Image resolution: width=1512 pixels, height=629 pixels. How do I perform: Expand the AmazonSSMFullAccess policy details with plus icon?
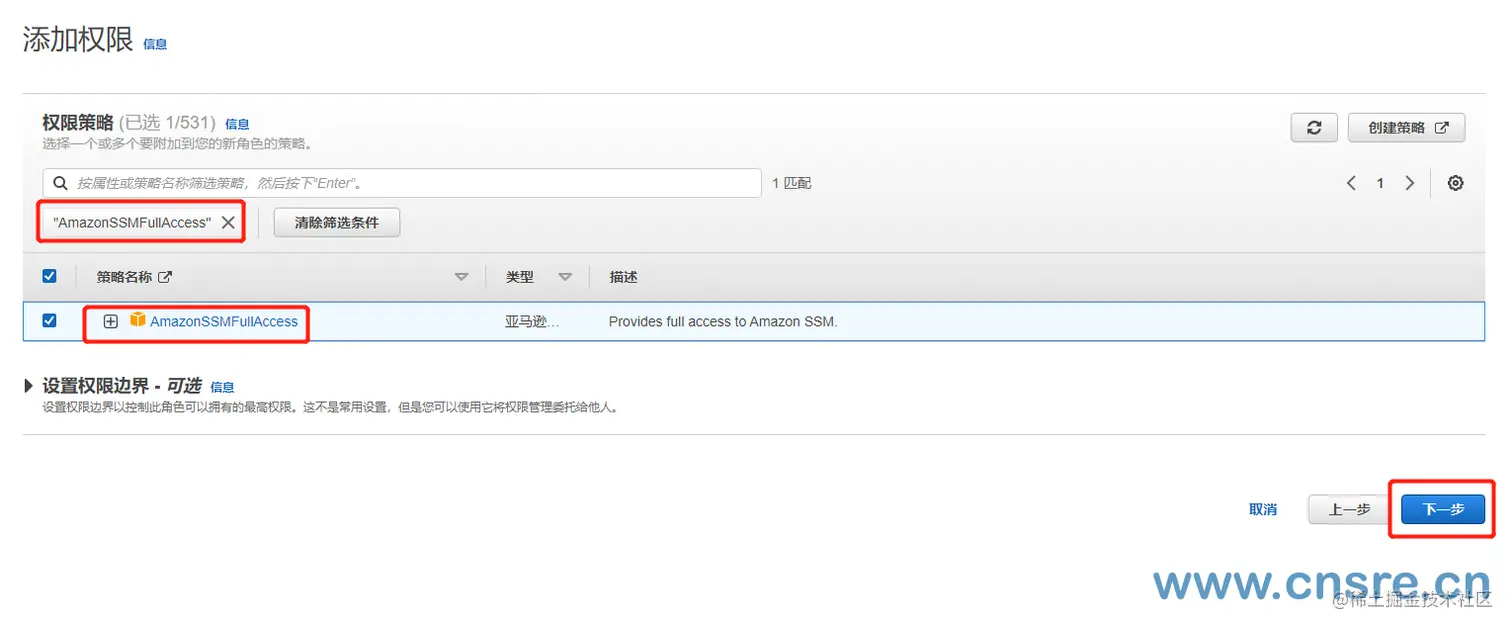click(111, 321)
